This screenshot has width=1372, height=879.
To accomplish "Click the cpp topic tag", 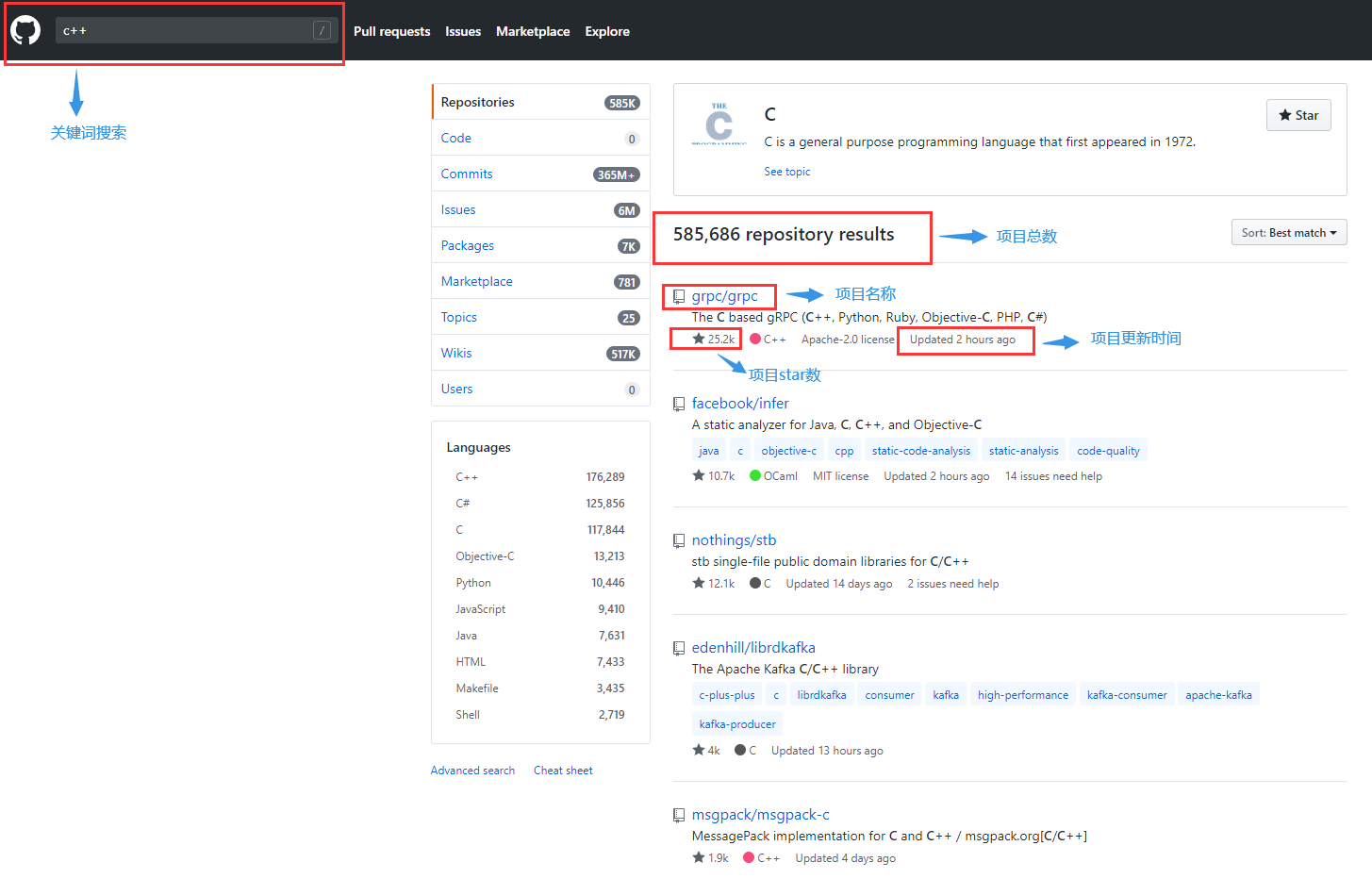I will point(845,451).
